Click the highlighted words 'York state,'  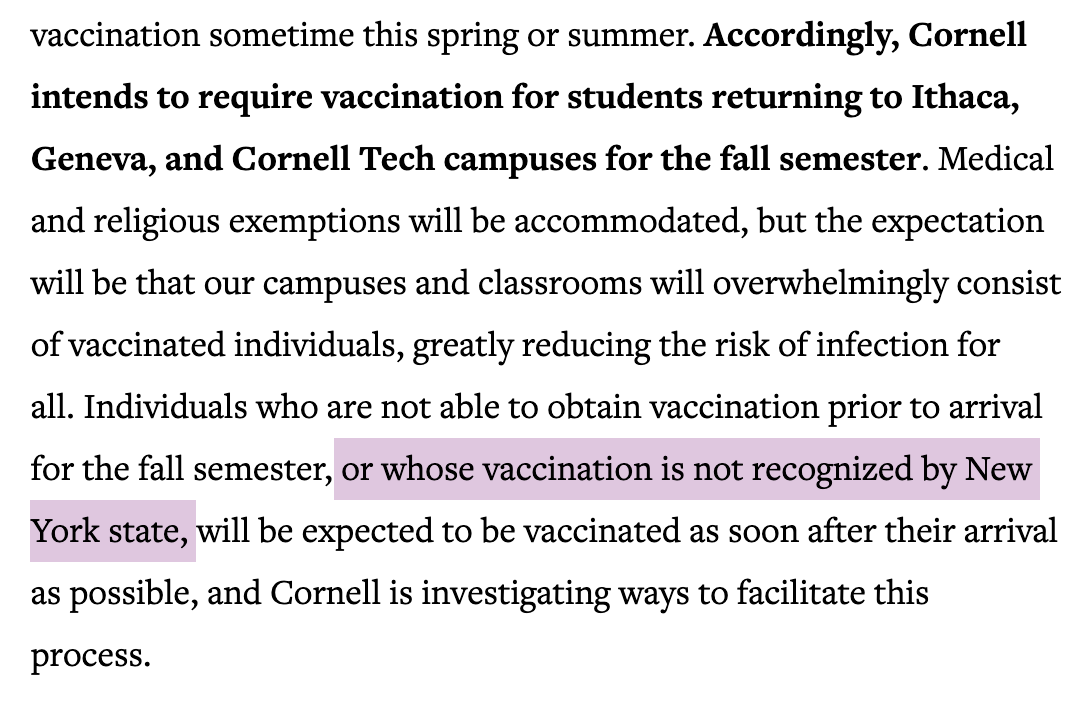click(110, 531)
